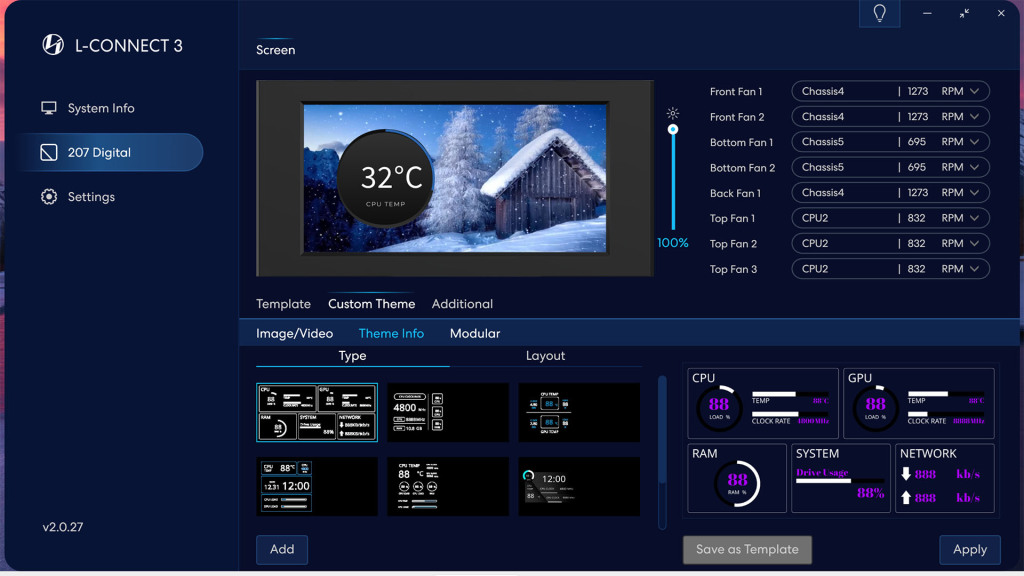Expand Top Fan 1 sensor dropdown
The height and width of the screenshot is (576, 1024).
[x=890, y=218]
